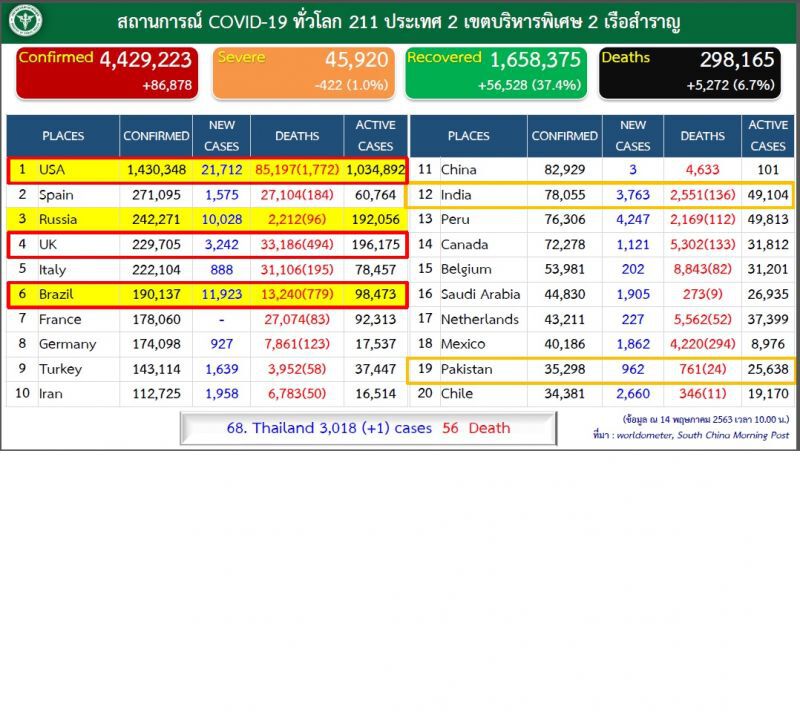Select the Chile country name
800x712 pixels.
[x=456, y=394]
